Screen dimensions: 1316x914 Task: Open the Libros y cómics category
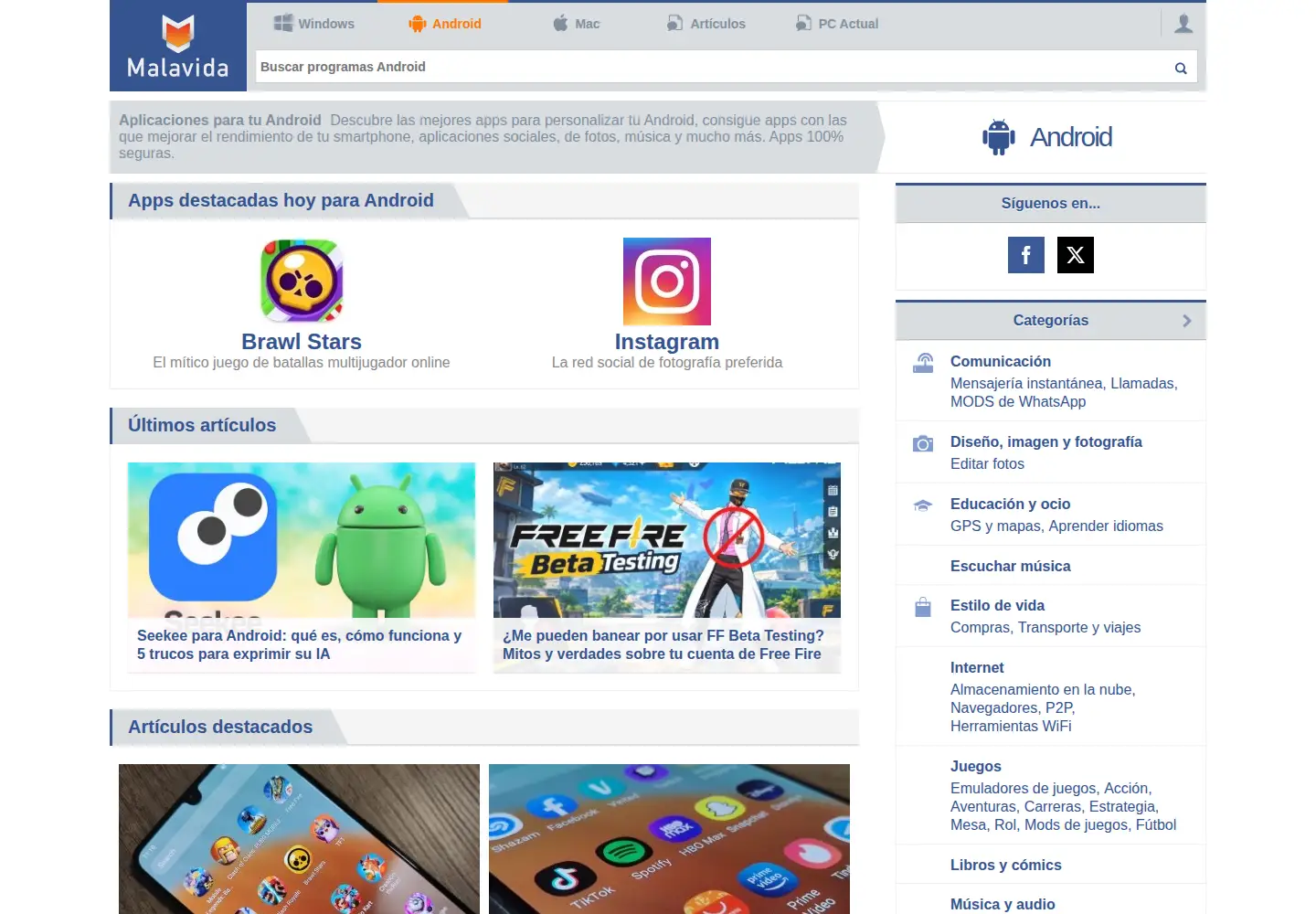pyautogui.click(x=1005, y=866)
